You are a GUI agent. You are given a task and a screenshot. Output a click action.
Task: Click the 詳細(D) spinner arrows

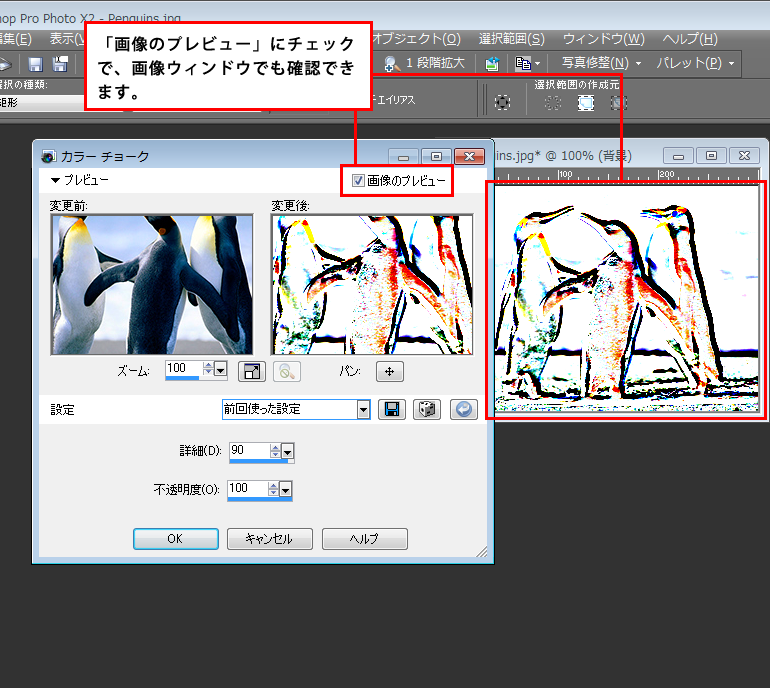pos(275,450)
